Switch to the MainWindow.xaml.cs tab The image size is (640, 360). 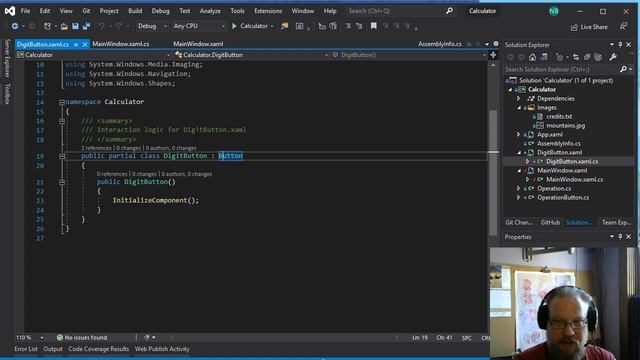(x=120, y=44)
